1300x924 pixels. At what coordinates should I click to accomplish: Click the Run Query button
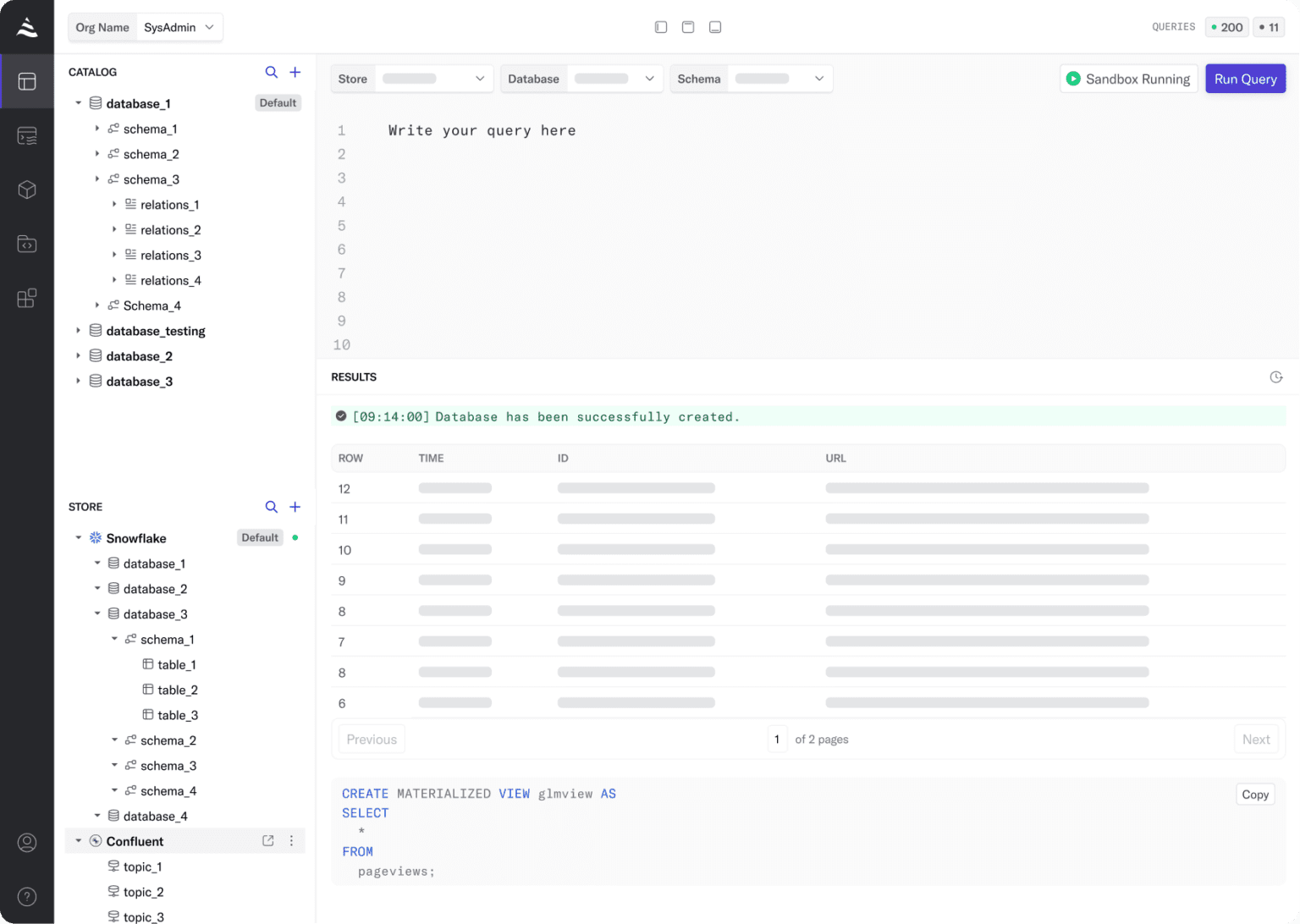click(1245, 78)
